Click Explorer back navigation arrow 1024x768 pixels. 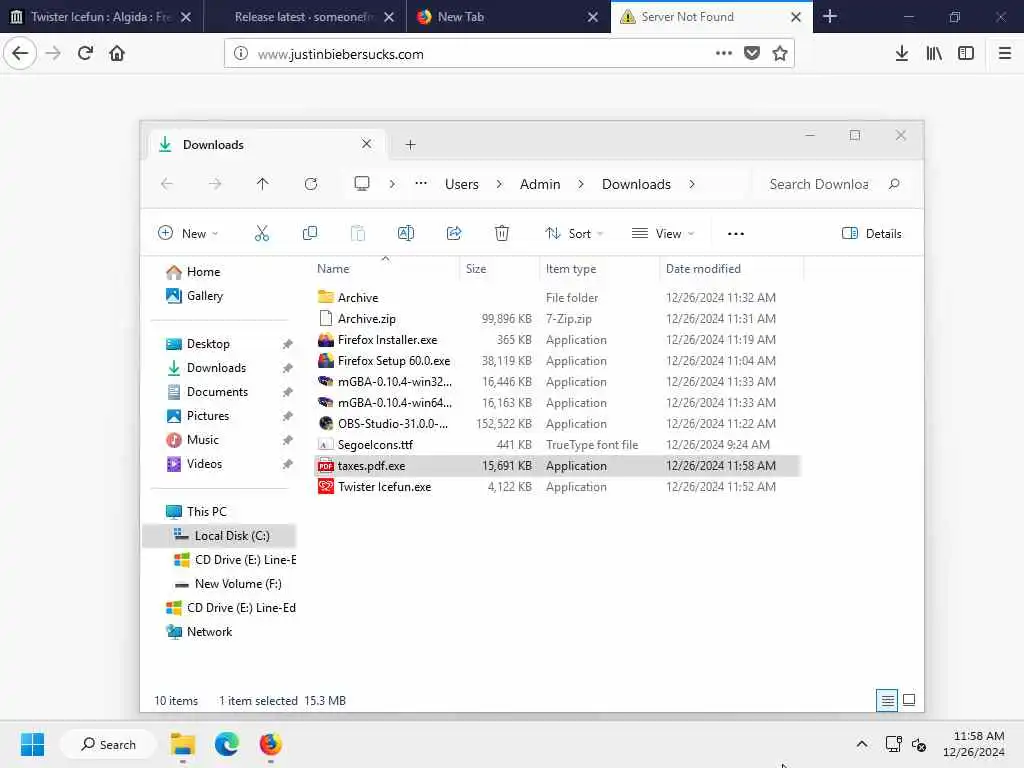(167, 184)
